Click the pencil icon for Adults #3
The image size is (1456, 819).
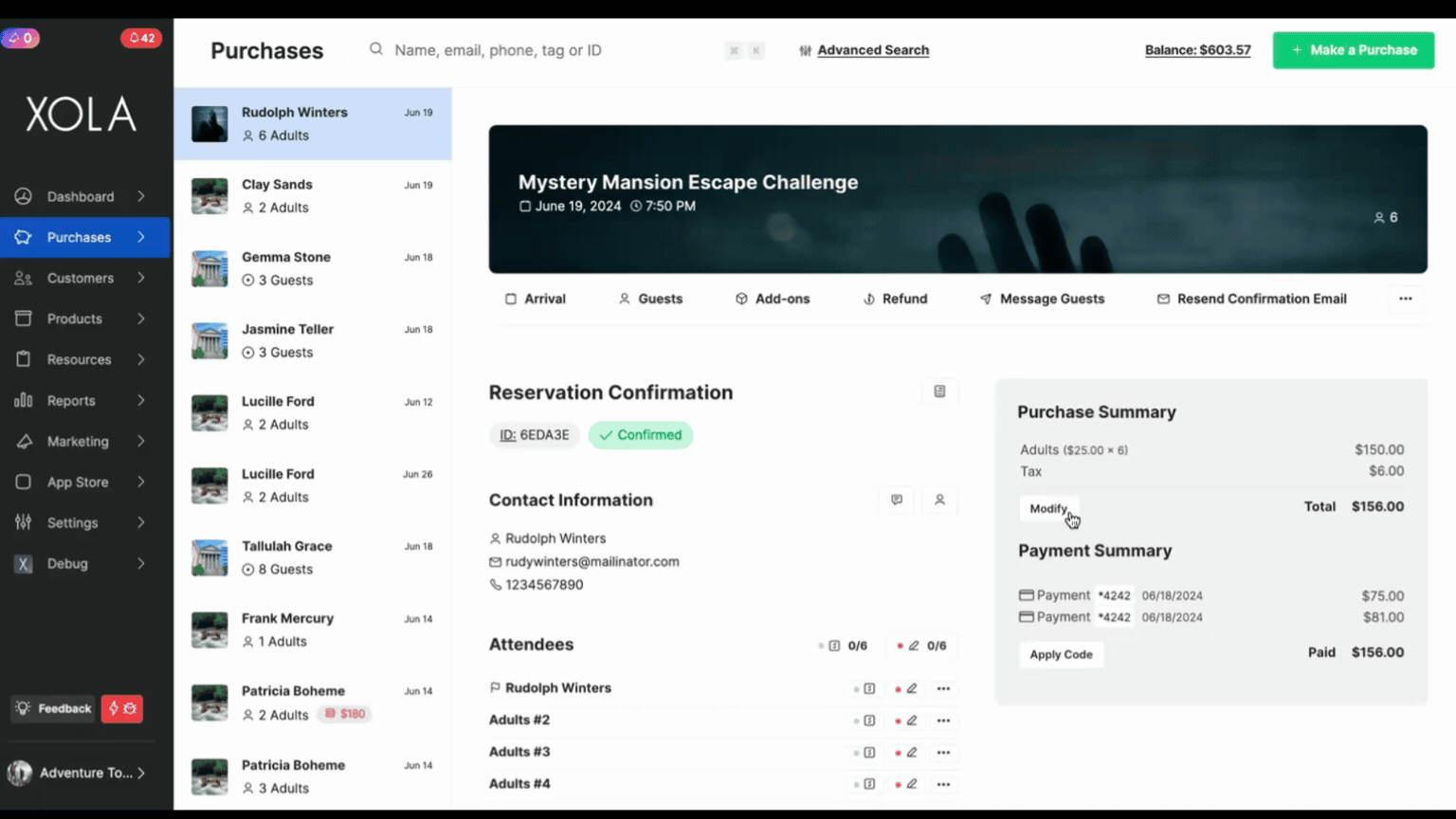[912, 753]
